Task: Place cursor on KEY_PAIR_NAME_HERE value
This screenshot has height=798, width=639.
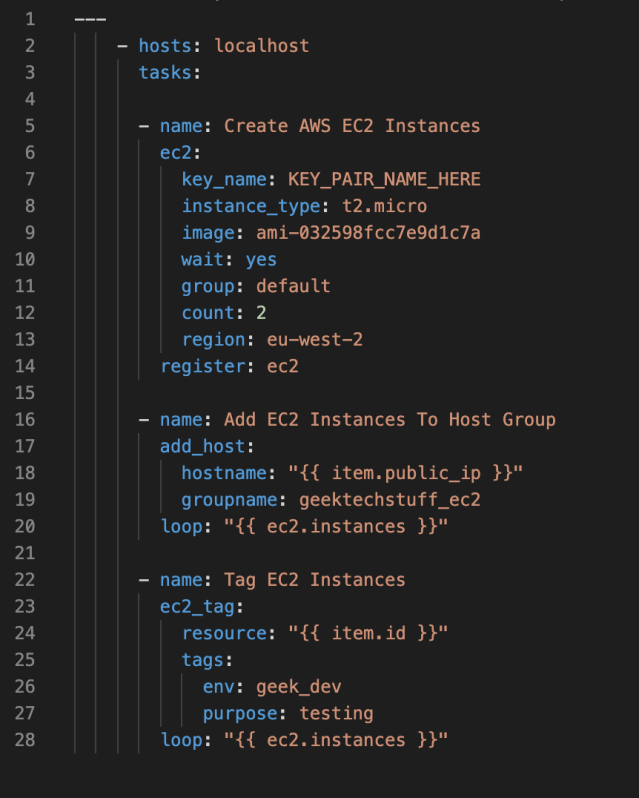Action: pos(384,180)
